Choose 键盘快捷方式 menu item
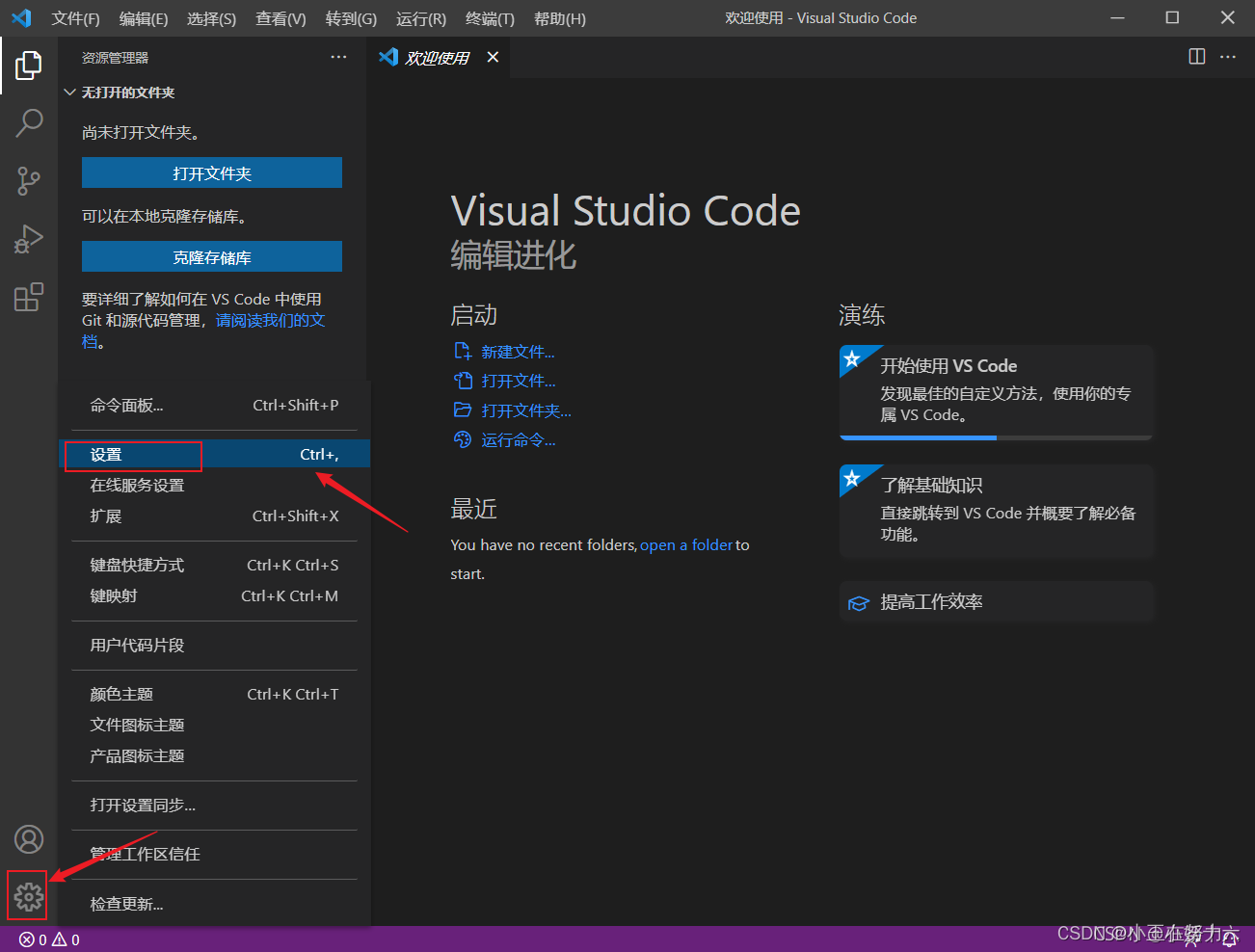Viewport: 1255px width, 952px height. 214,566
